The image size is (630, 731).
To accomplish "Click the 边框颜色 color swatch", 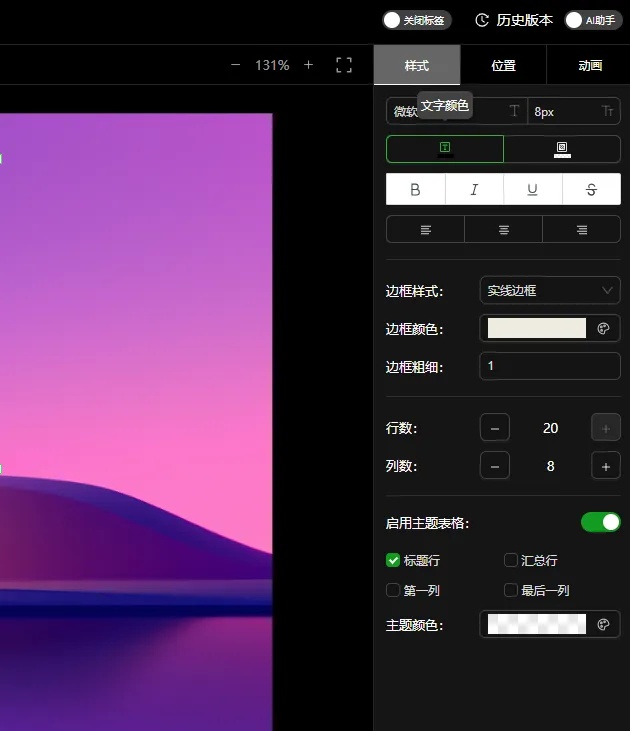I will (537, 328).
